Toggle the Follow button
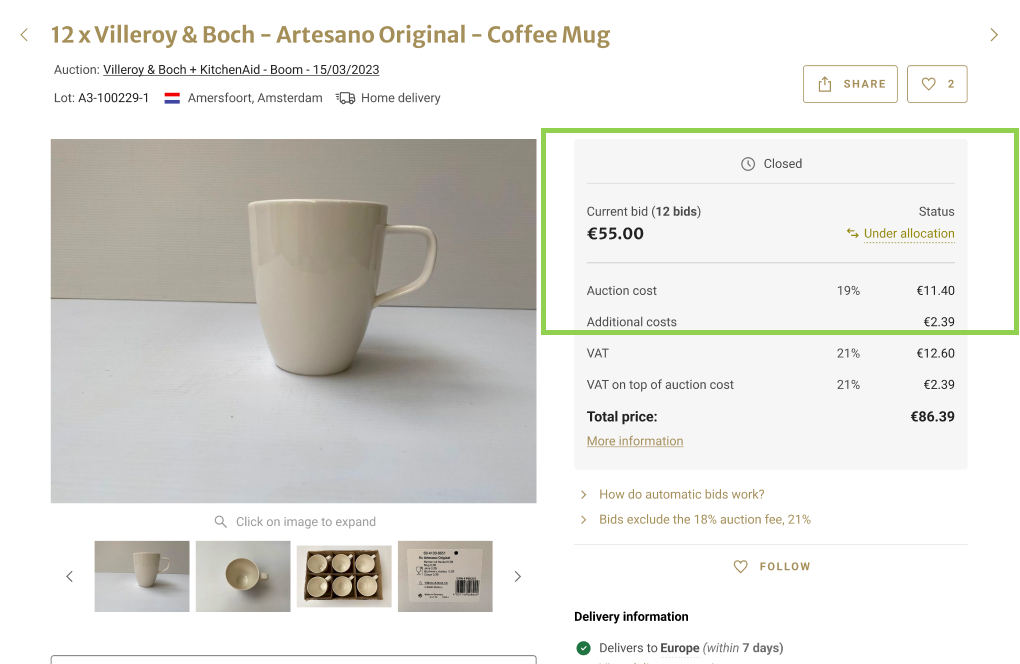Screen dimensions: 1020x664 (771, 566)
